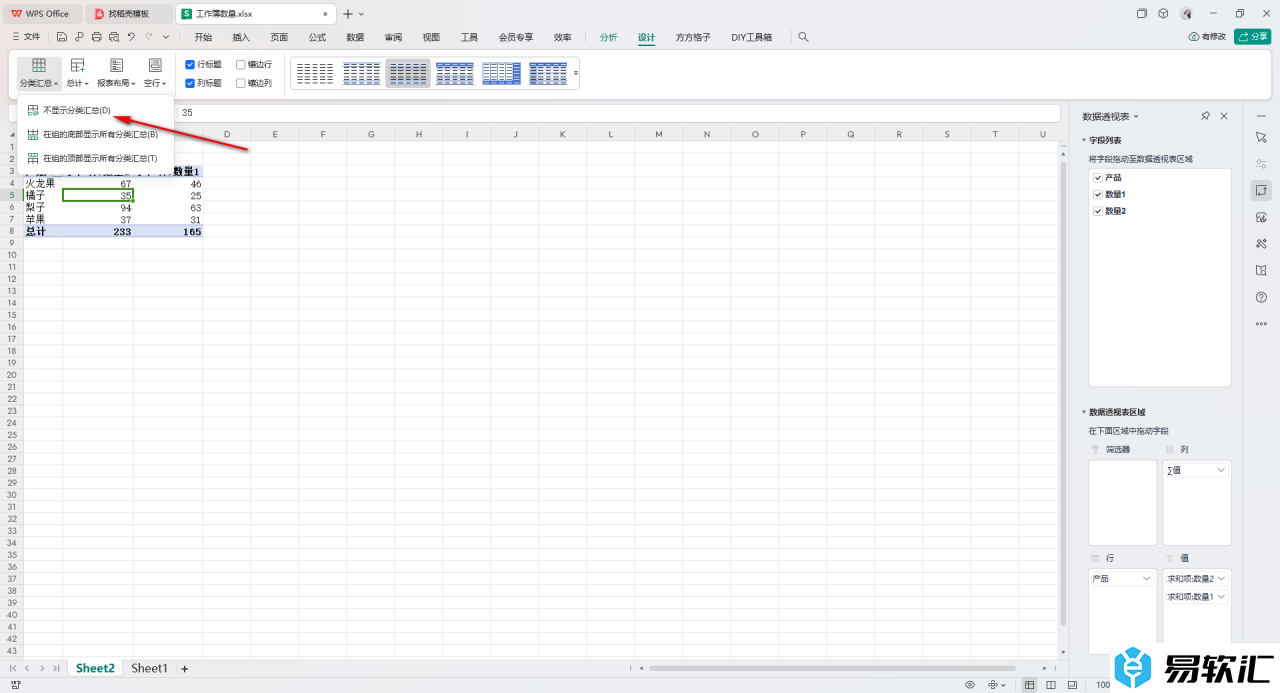Click the eye reading-mode icon in status bar

click(970, 685)
